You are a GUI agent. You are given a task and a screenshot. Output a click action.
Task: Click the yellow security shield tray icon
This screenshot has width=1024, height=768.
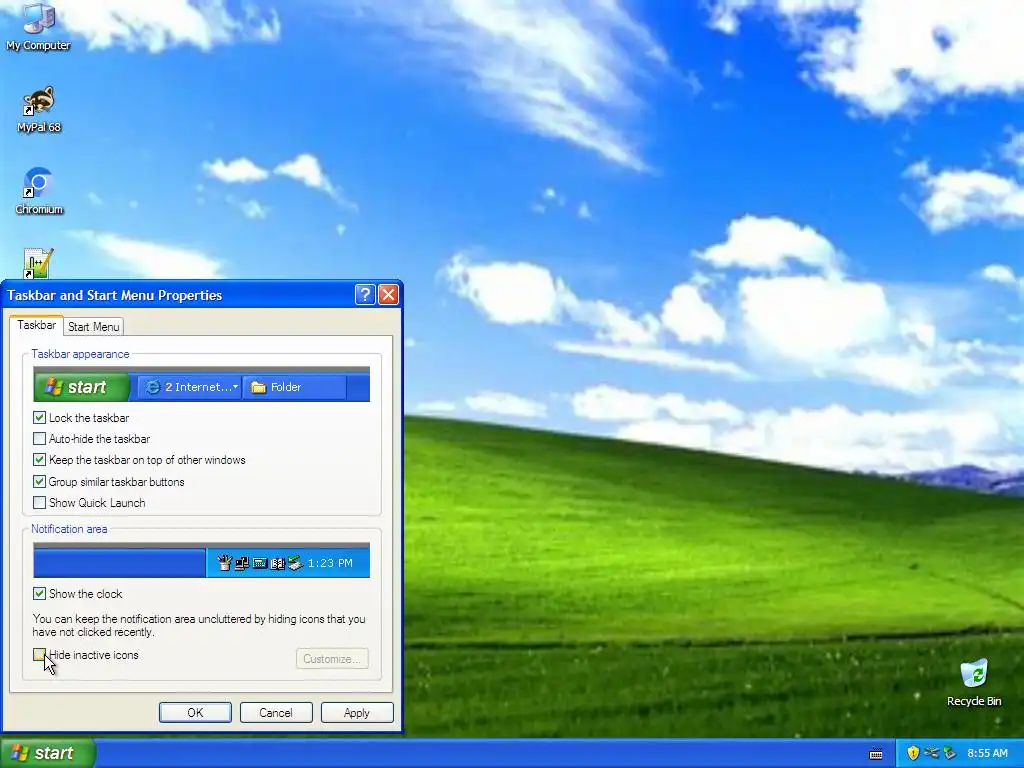[913, 753]
